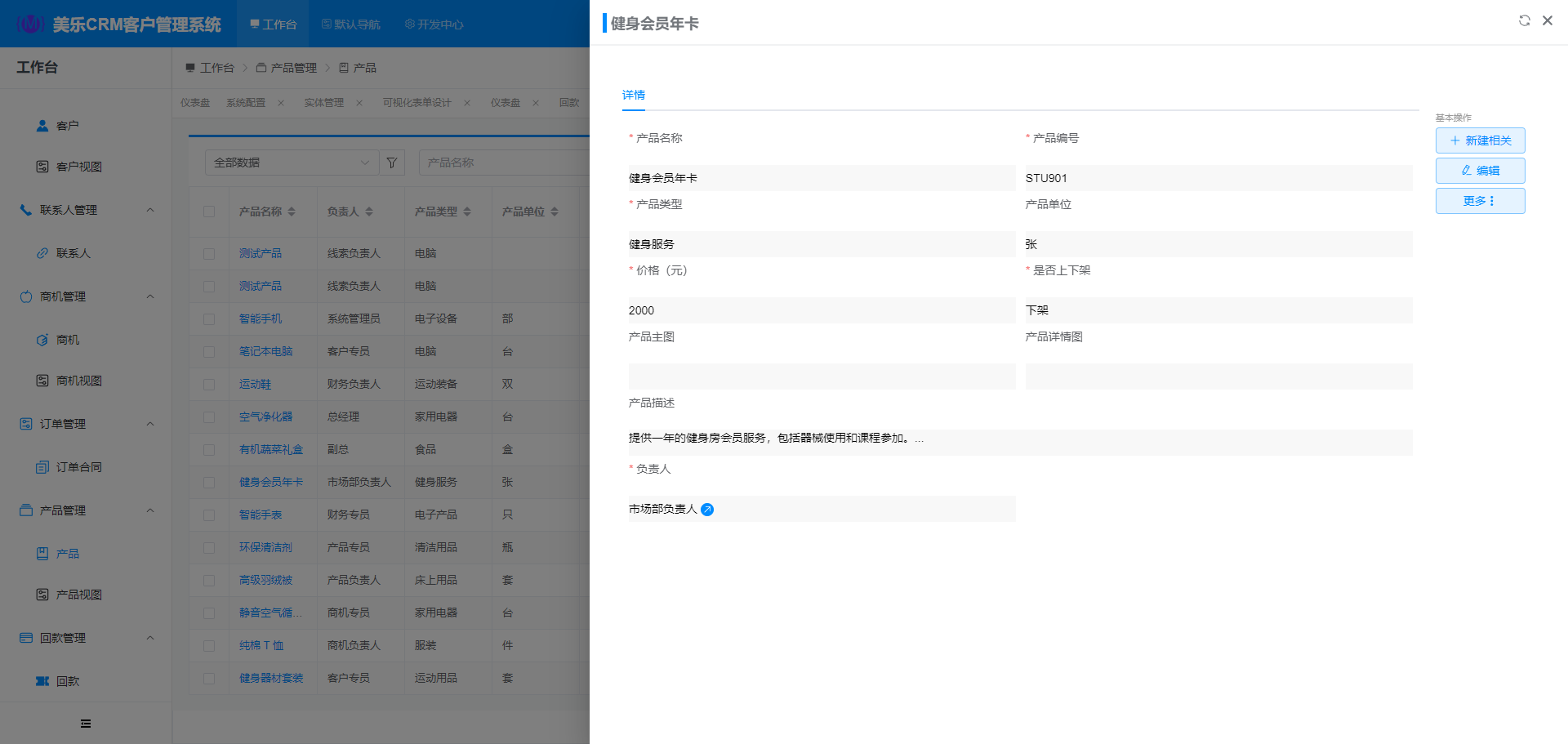
Task: Tick the checkbox for 运动鞋 row
Action: 209,385
